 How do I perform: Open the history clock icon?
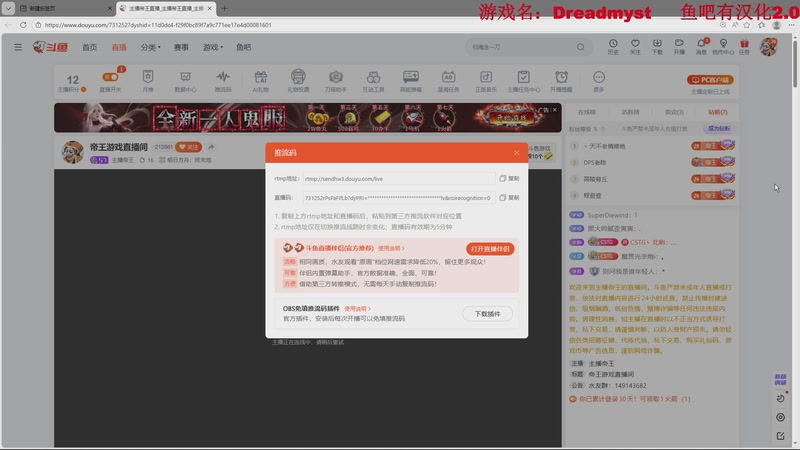[x=613, y=46]
